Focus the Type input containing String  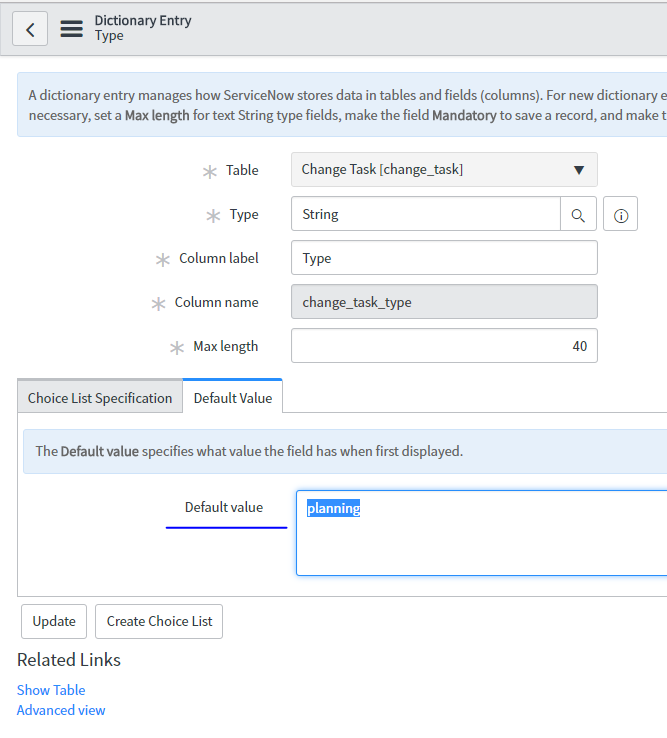click(426, 215)
